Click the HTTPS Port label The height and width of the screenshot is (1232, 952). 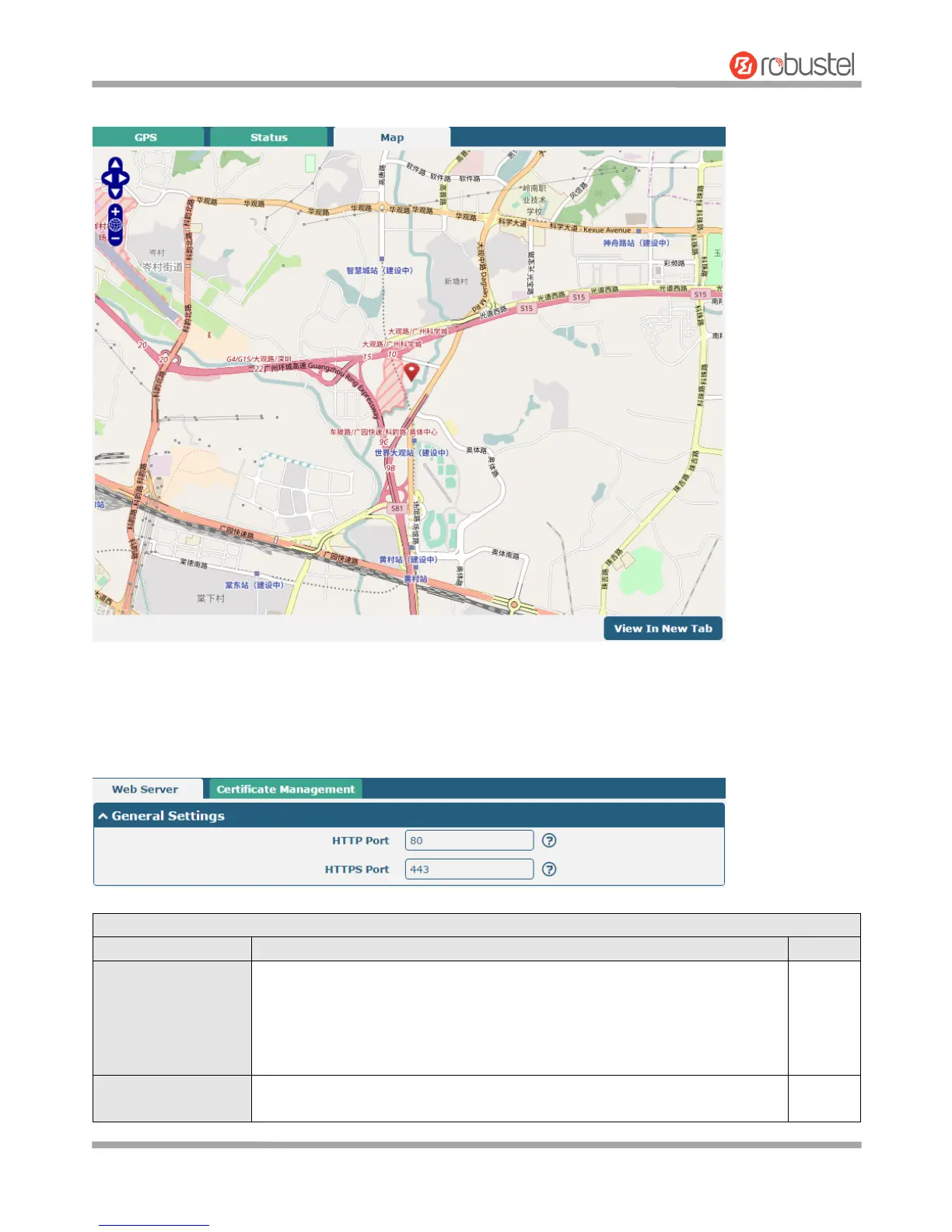click(x=357, y=869)
